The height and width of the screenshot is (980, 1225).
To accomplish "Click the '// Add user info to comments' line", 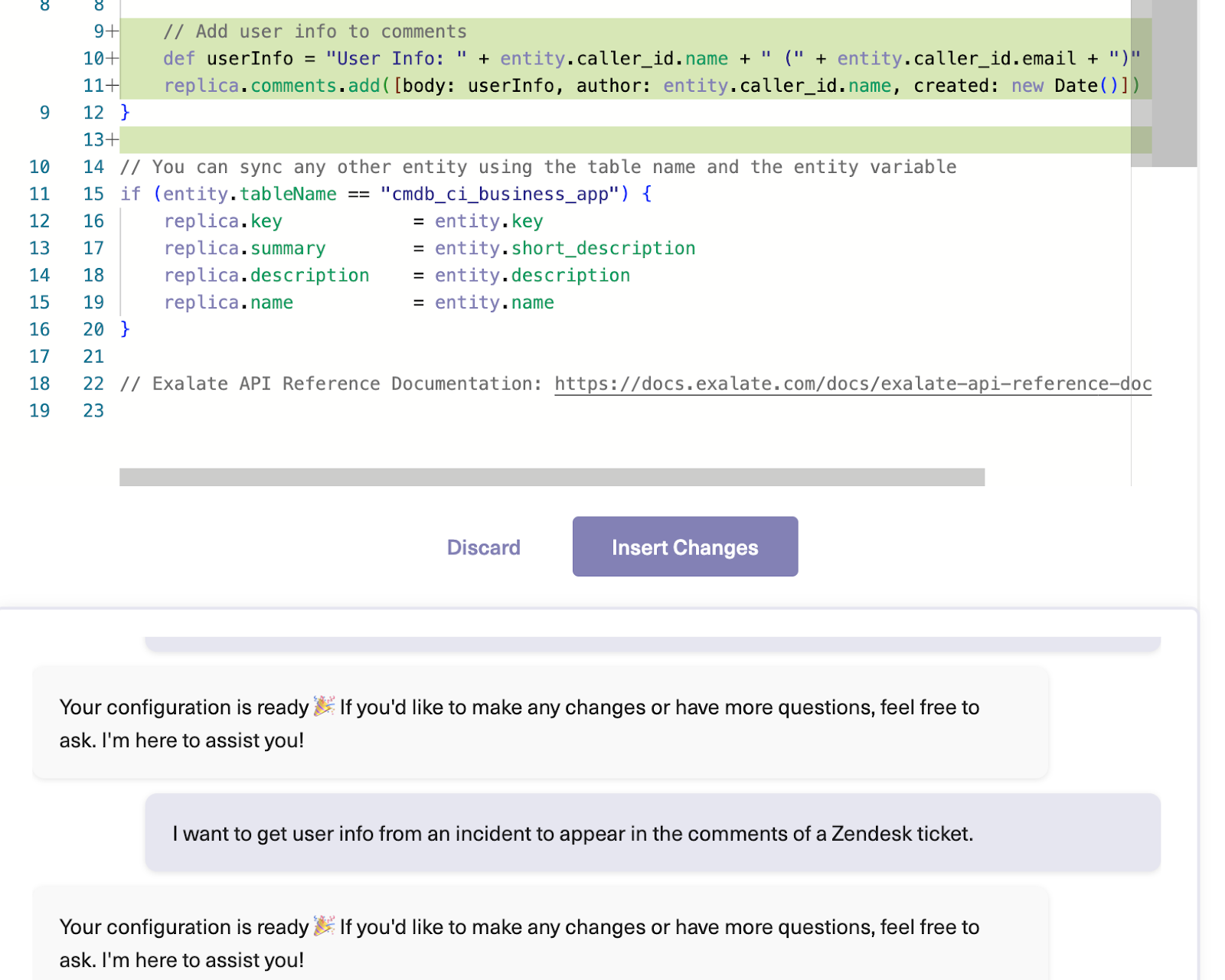I will 315,31.
